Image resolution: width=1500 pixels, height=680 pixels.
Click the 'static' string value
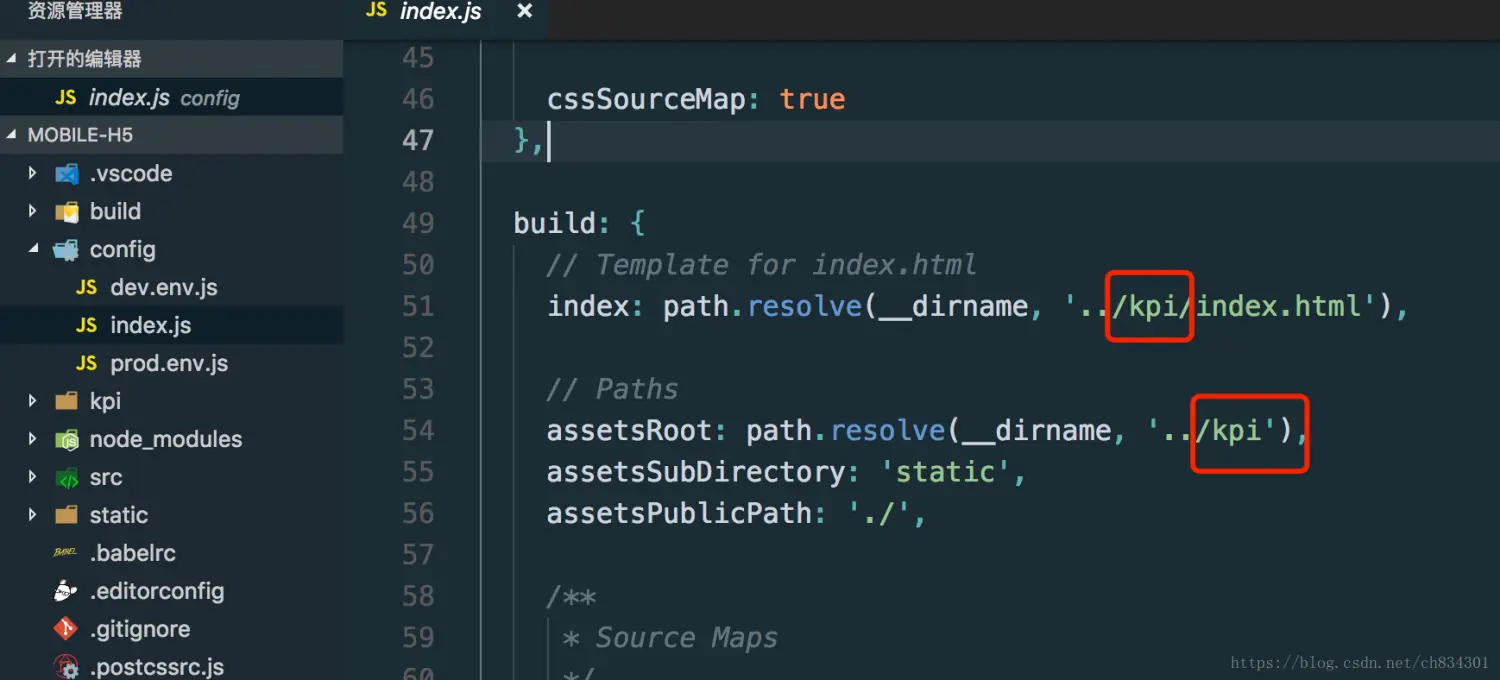(x=946, y=472)
